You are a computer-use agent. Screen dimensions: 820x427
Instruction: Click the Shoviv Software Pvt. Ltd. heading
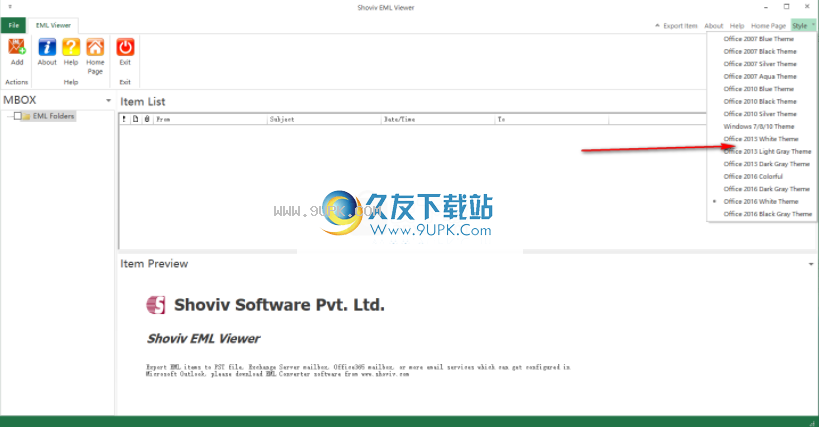click(279, 305)
